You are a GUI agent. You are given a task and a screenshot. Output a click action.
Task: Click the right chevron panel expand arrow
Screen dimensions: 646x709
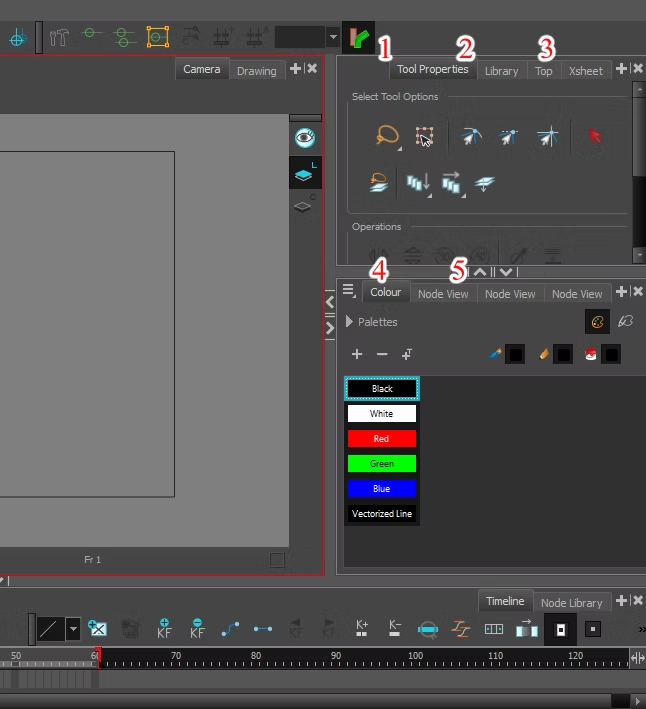[330, 328]
